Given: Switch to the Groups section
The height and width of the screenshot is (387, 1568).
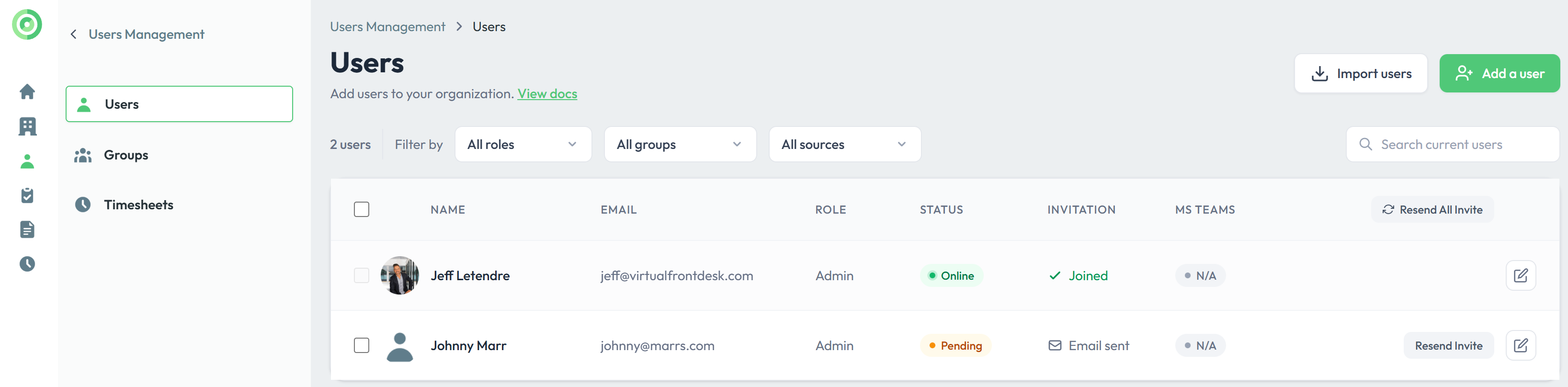Looking at the screenshot, I should [x=126, y=155].
